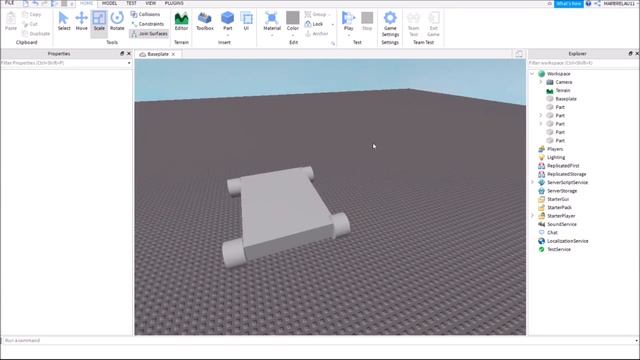The image size is (640, 360).
Task: Open the help question mark icon
Action: (x=588, y=3)
